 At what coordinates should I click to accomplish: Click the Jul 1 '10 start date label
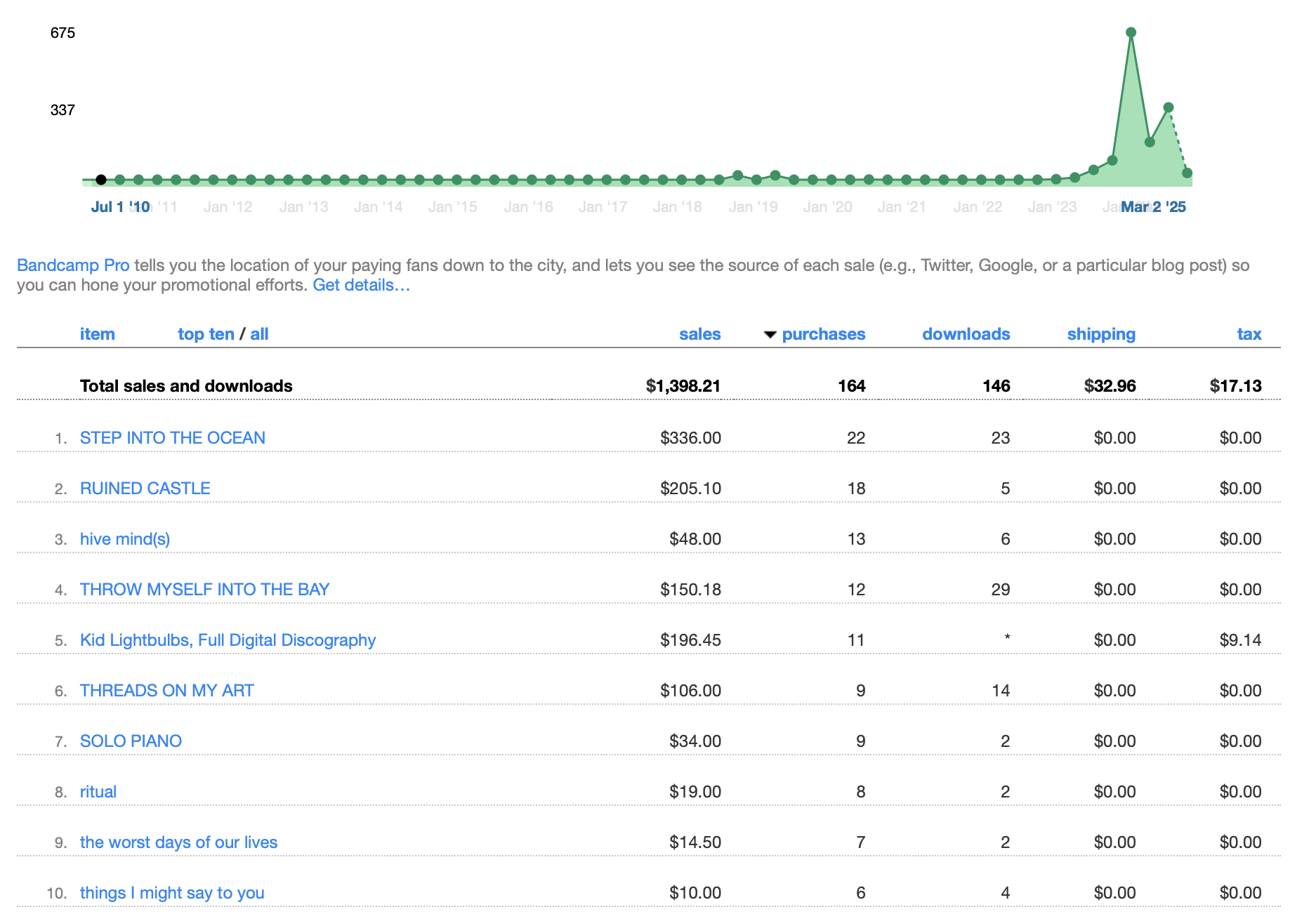120,207
